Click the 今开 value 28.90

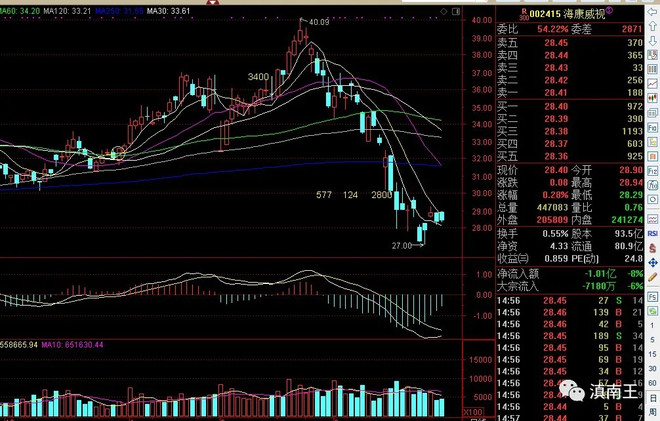coord(631,170)
